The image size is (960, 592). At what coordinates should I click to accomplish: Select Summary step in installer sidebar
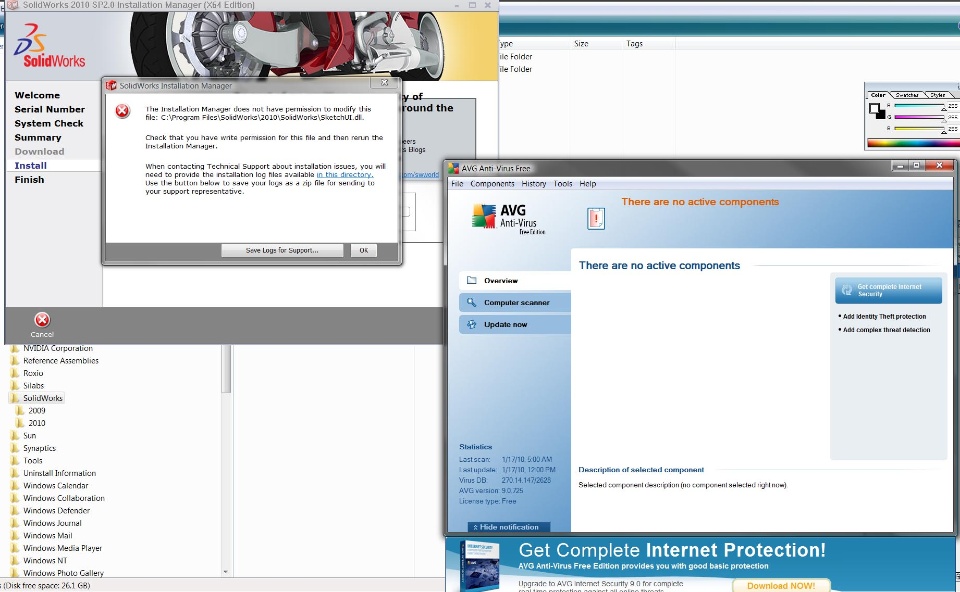[x=38, y=138]
